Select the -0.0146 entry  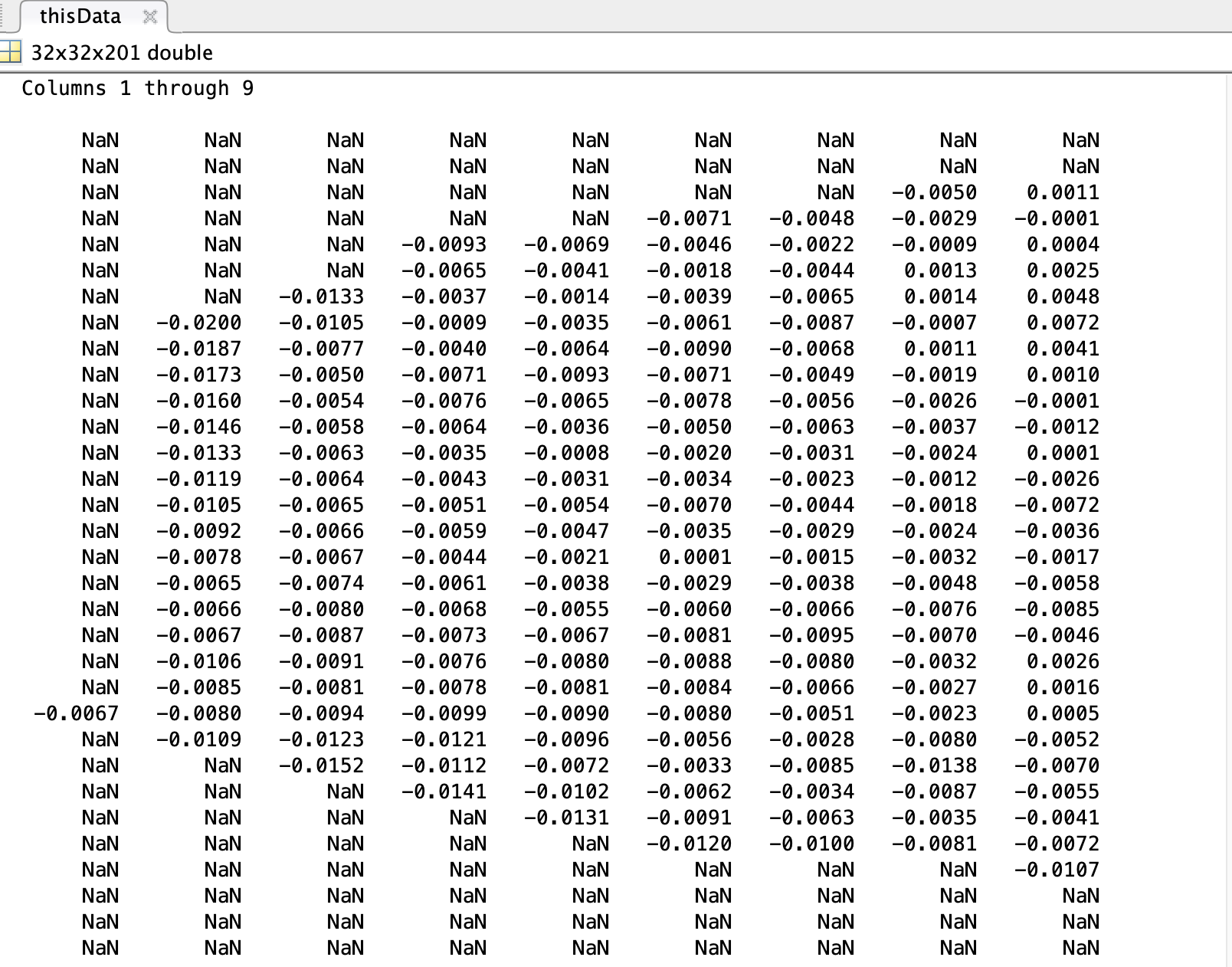click(x=199, y=427)
